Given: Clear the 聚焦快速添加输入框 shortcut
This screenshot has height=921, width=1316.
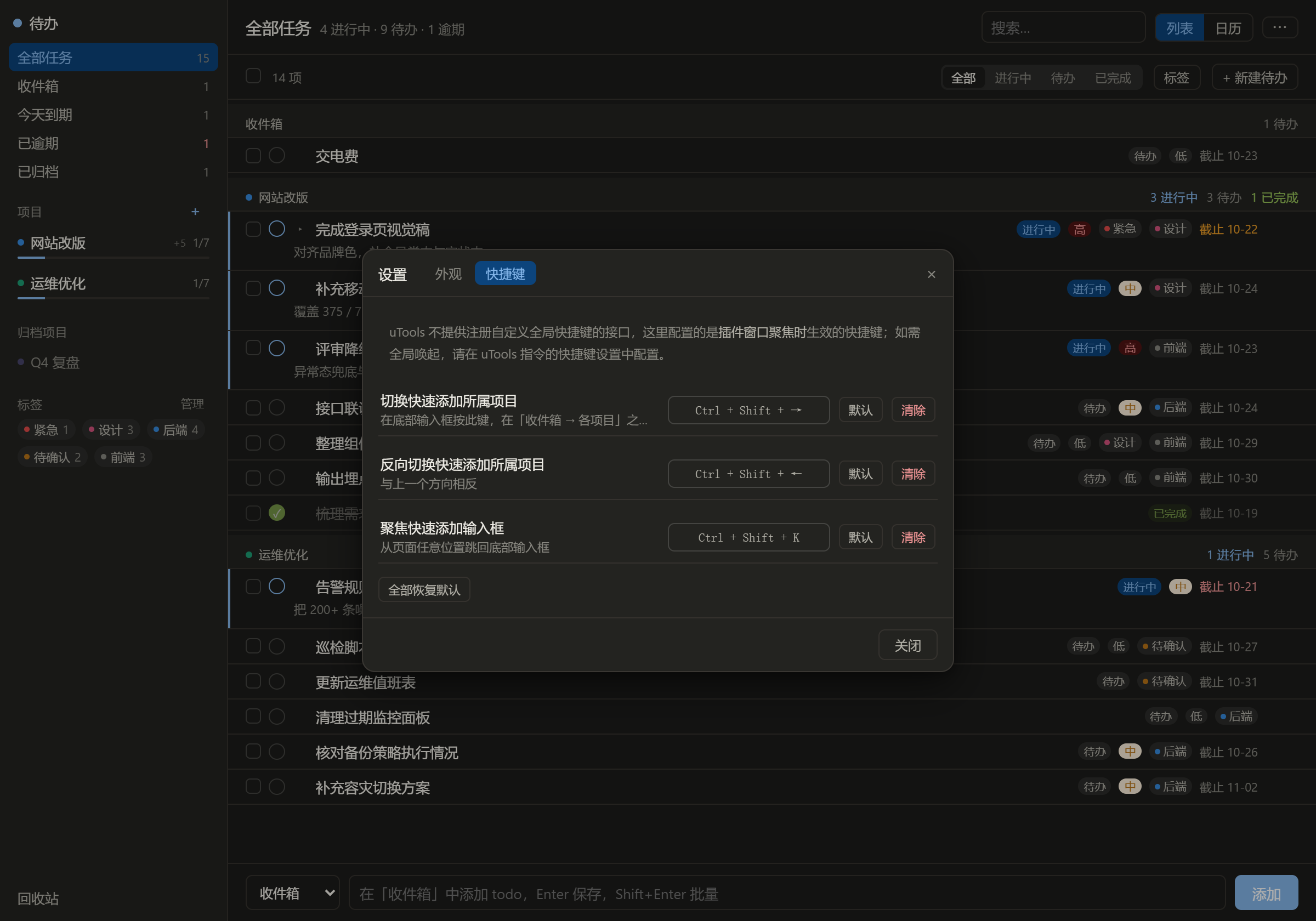Looking at the screenshot, I should point(912,537).
